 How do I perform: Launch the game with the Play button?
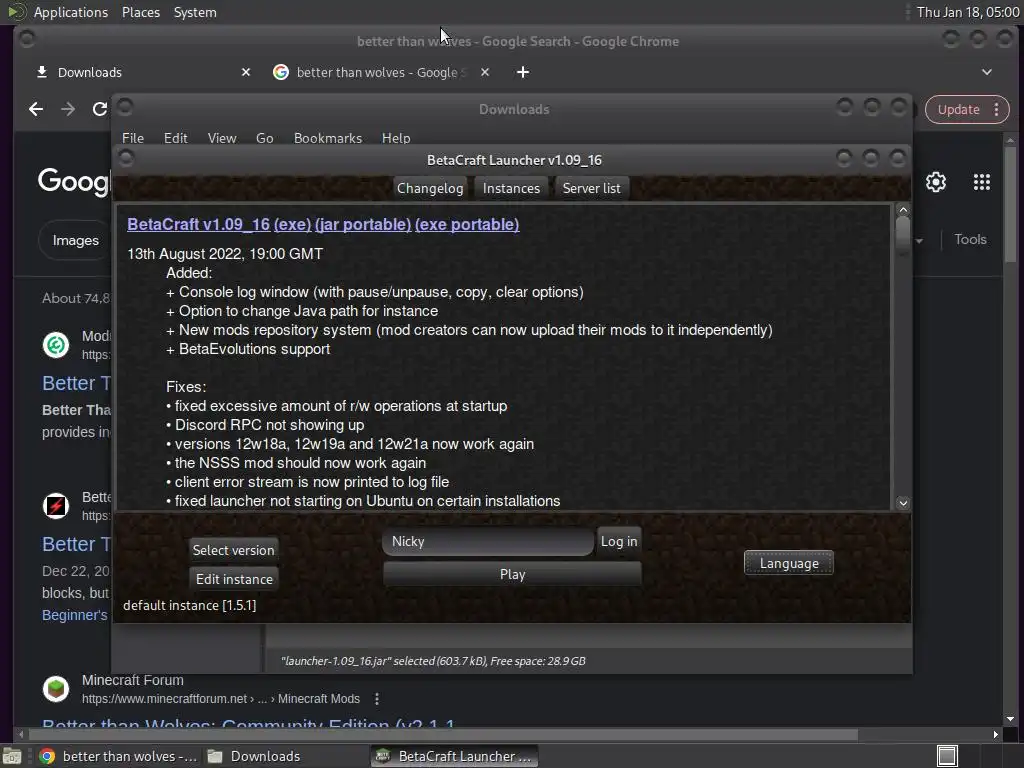pos(512,574)
